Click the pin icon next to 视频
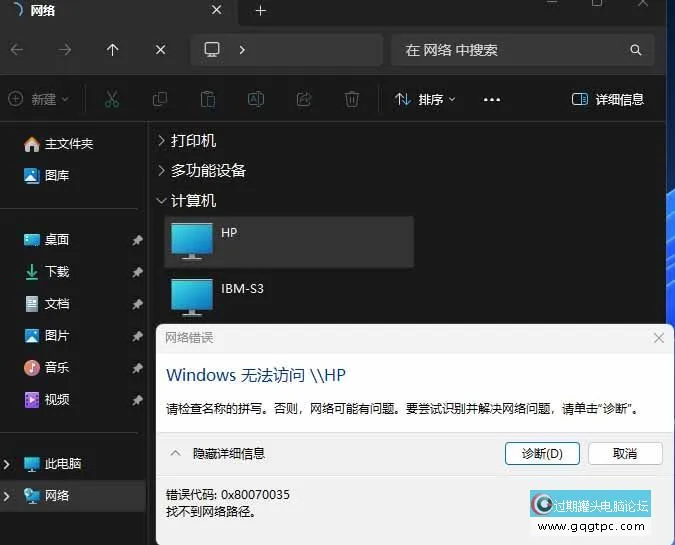 click(x=137, y=400)
